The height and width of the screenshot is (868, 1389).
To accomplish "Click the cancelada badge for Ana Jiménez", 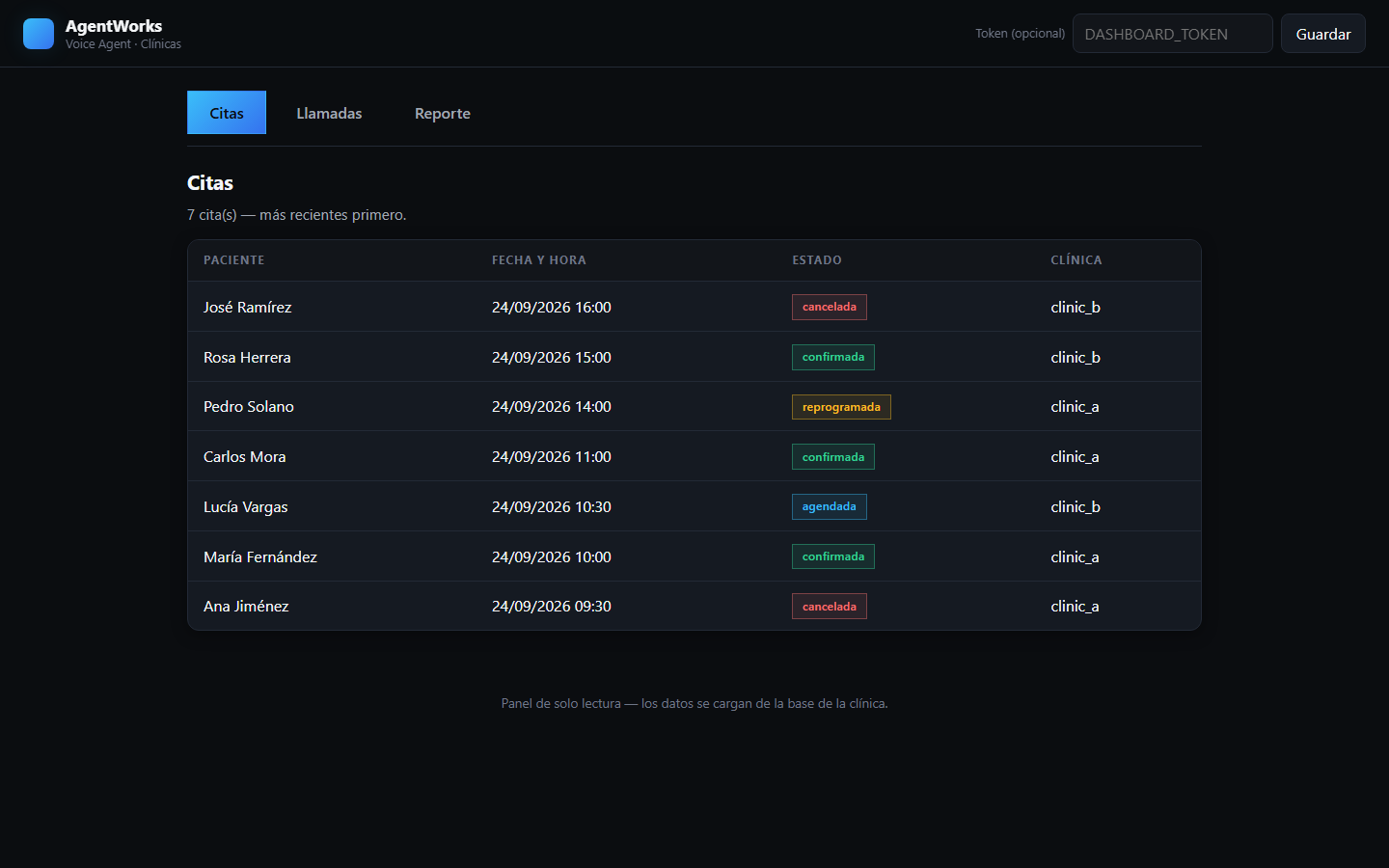I will (x=830, y=607).
